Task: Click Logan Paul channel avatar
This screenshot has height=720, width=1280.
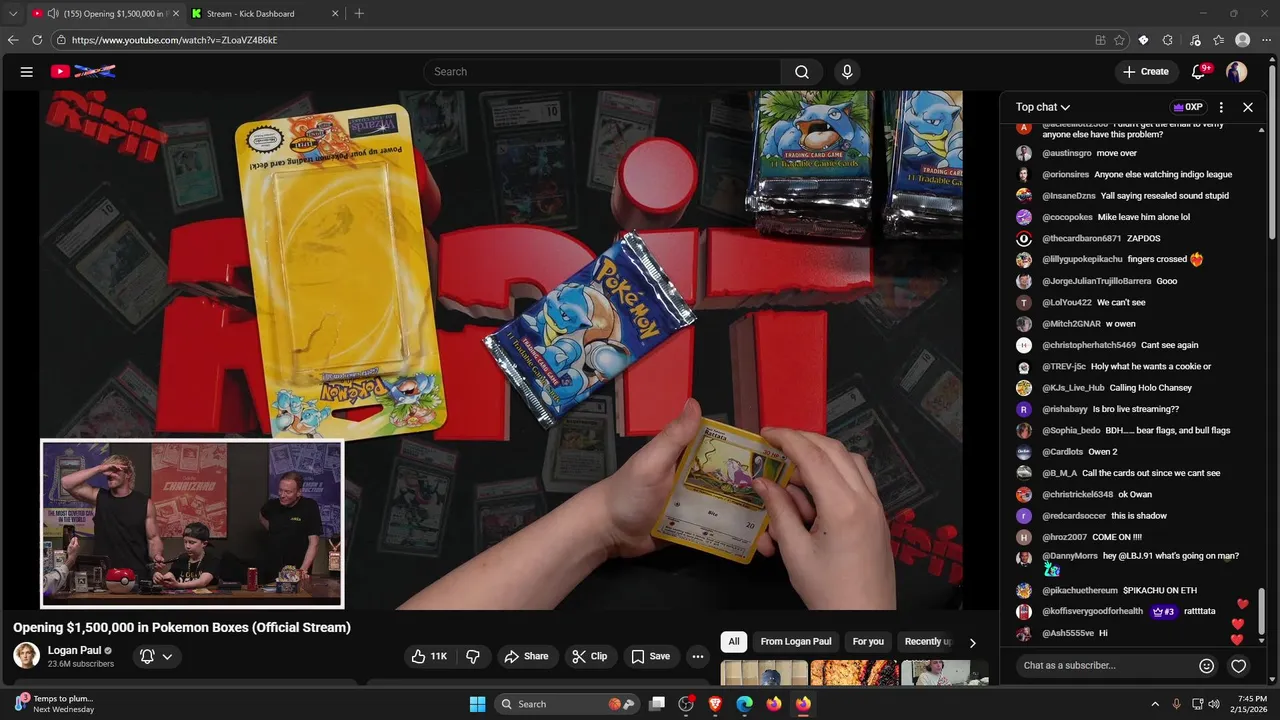Action: pos(26,656)
